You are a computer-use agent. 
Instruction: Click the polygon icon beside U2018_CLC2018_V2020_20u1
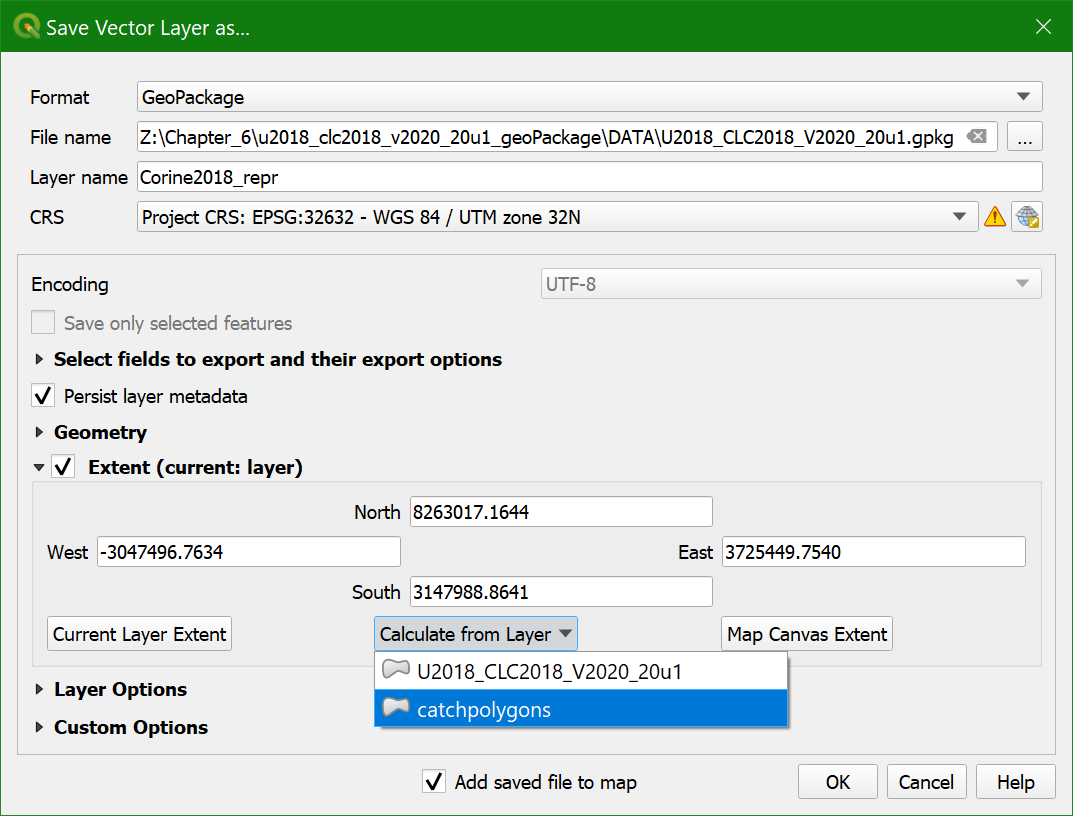[x=396, y=670]
